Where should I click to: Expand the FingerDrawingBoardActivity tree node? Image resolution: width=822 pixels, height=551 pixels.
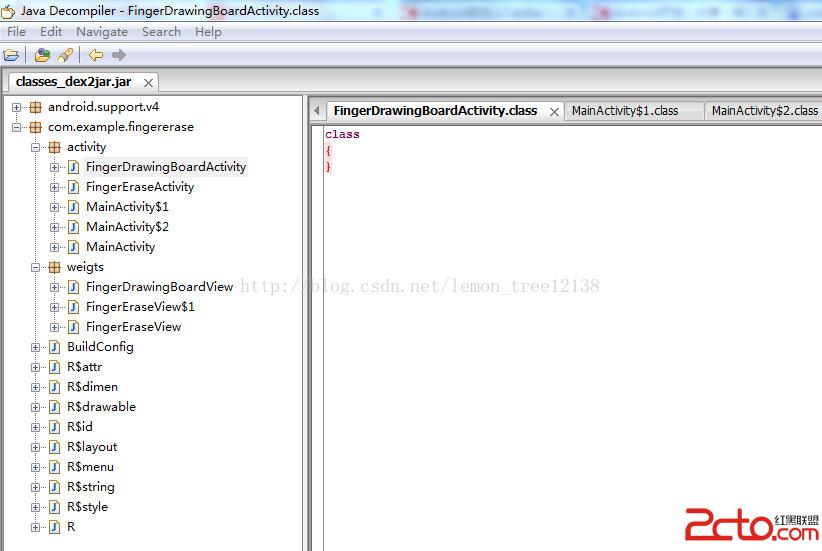coord(55,167)
